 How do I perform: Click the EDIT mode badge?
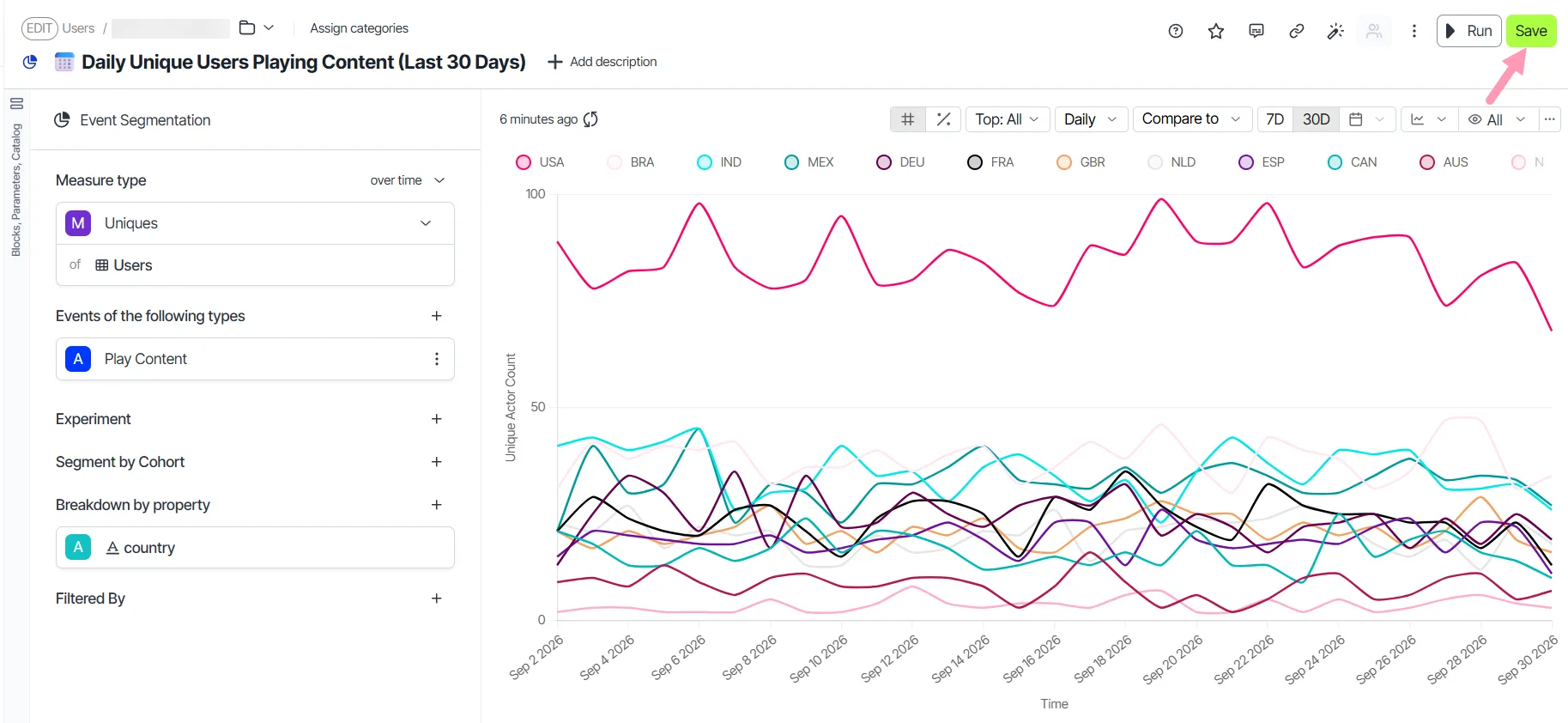click(39, 28)
